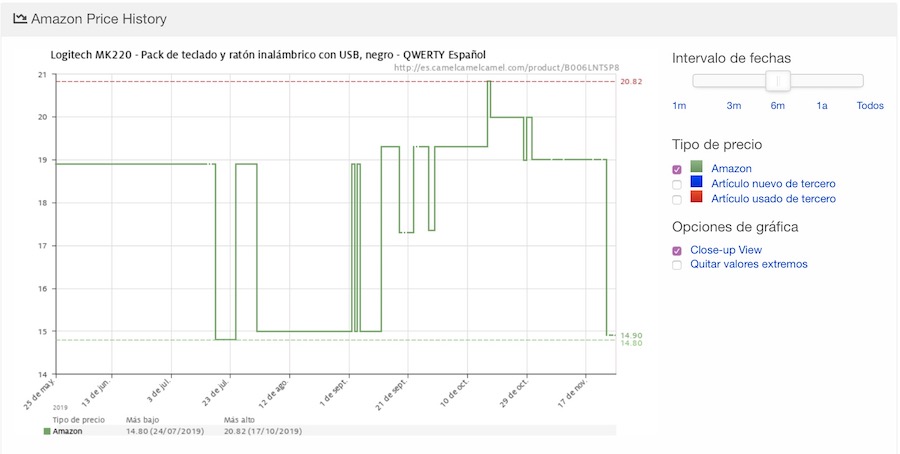Screen dimensions: 900x454
Task: Click the green Amazon legend square below chart
Action: [x=47, y=431]
